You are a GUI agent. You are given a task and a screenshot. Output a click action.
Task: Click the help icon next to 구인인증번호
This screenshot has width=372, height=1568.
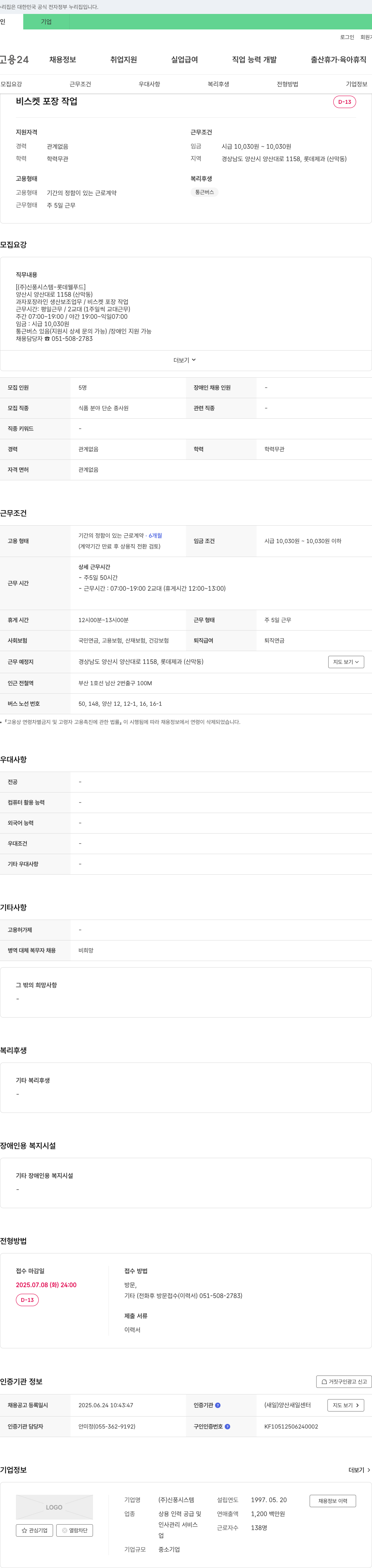click(228, 1426)
